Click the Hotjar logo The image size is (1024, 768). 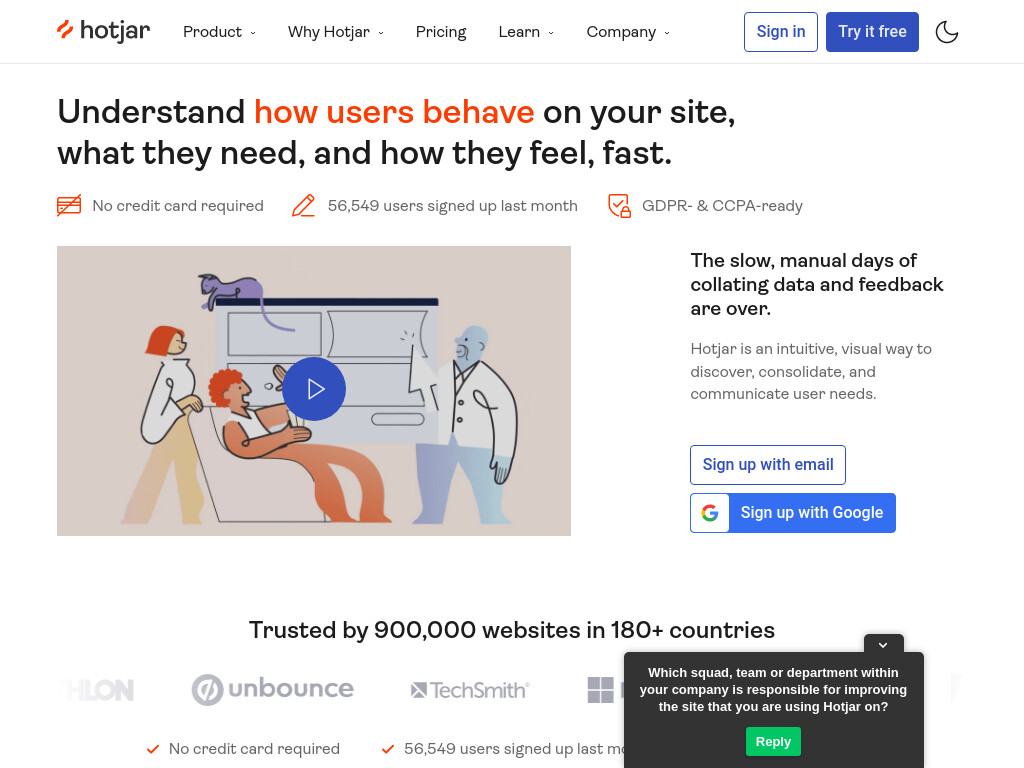(x=103, y=31)
